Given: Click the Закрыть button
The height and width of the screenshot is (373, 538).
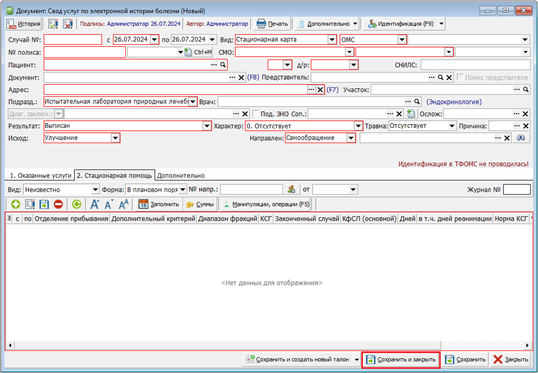Looking at the screenshot, I should (x=510, y=360).
